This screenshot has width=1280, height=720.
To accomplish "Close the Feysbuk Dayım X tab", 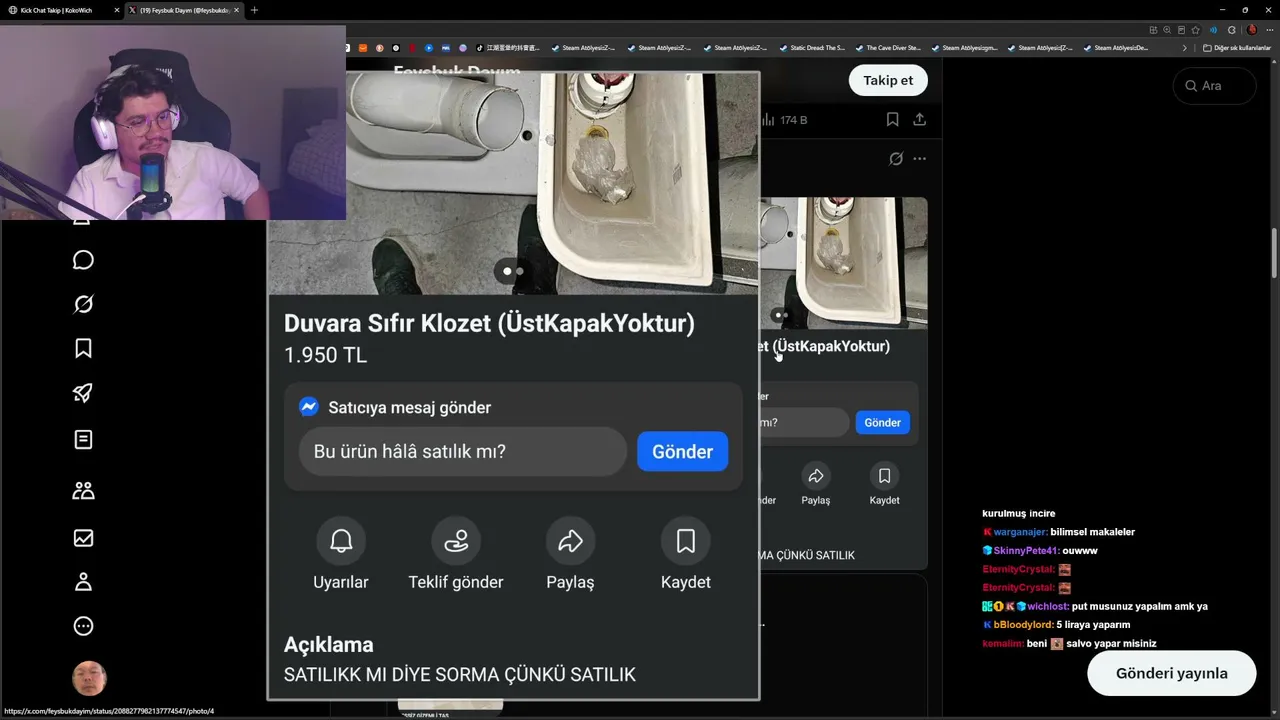I will point(236,10).
